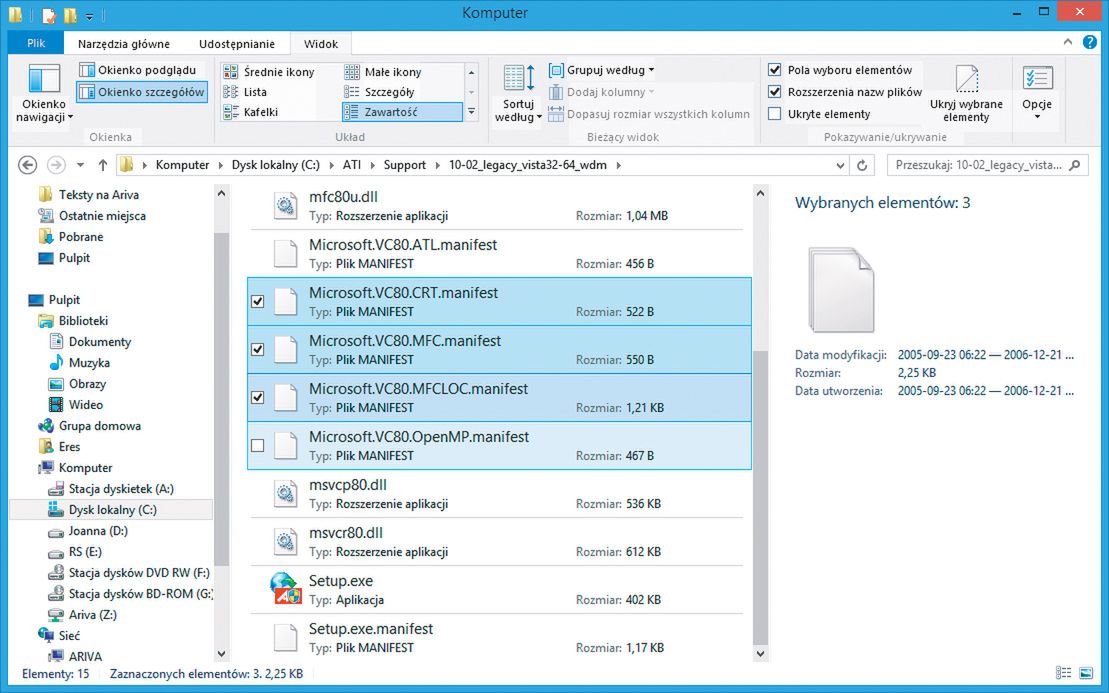This screenshot has width=1109, height=693.
Task: Collapse the ribbon with the chevron
Action: point(1068,42)
